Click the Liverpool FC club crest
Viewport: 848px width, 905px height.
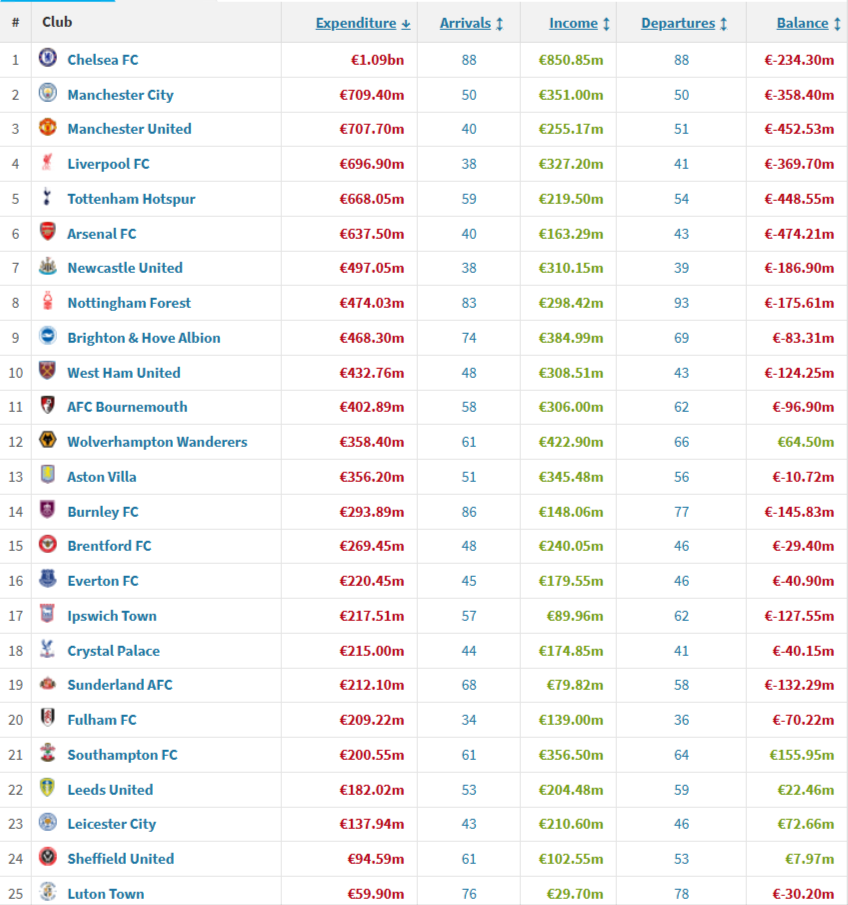tap(47, 162)
